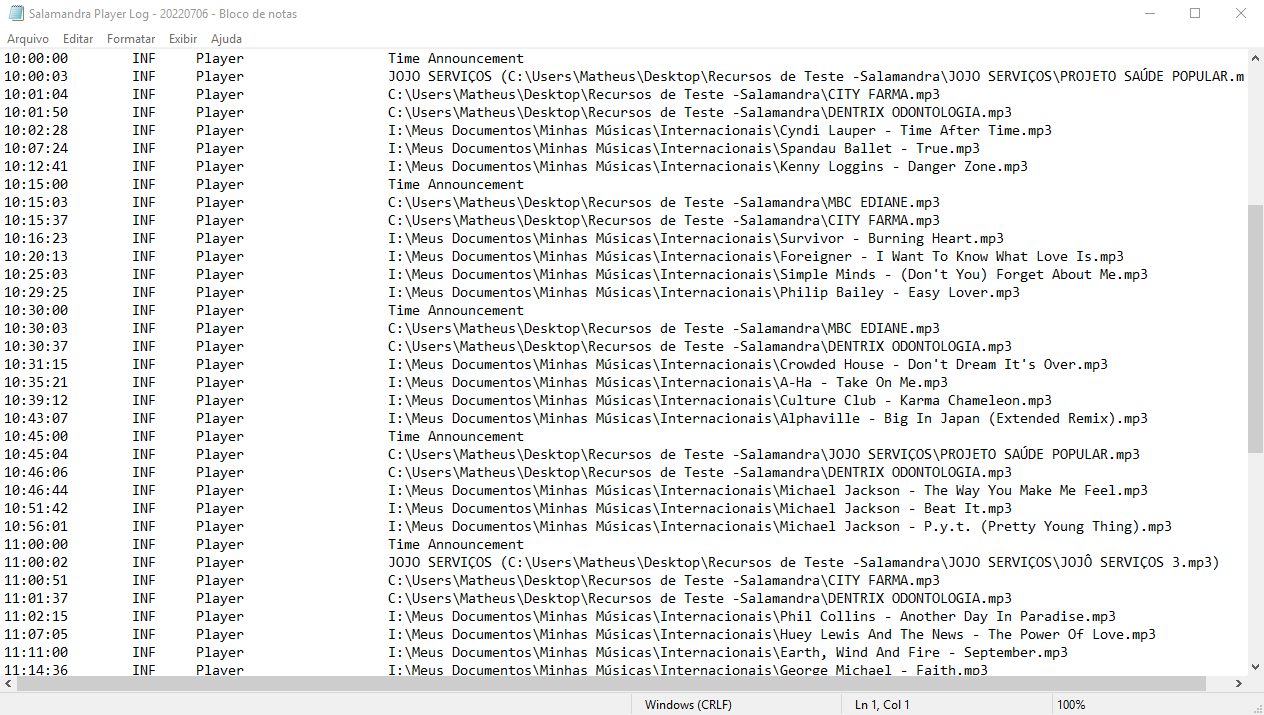Screen dimensions: 1264x715
Task: Click the Huey Lewis - The Power Of Love line
Action: (580, 635)
